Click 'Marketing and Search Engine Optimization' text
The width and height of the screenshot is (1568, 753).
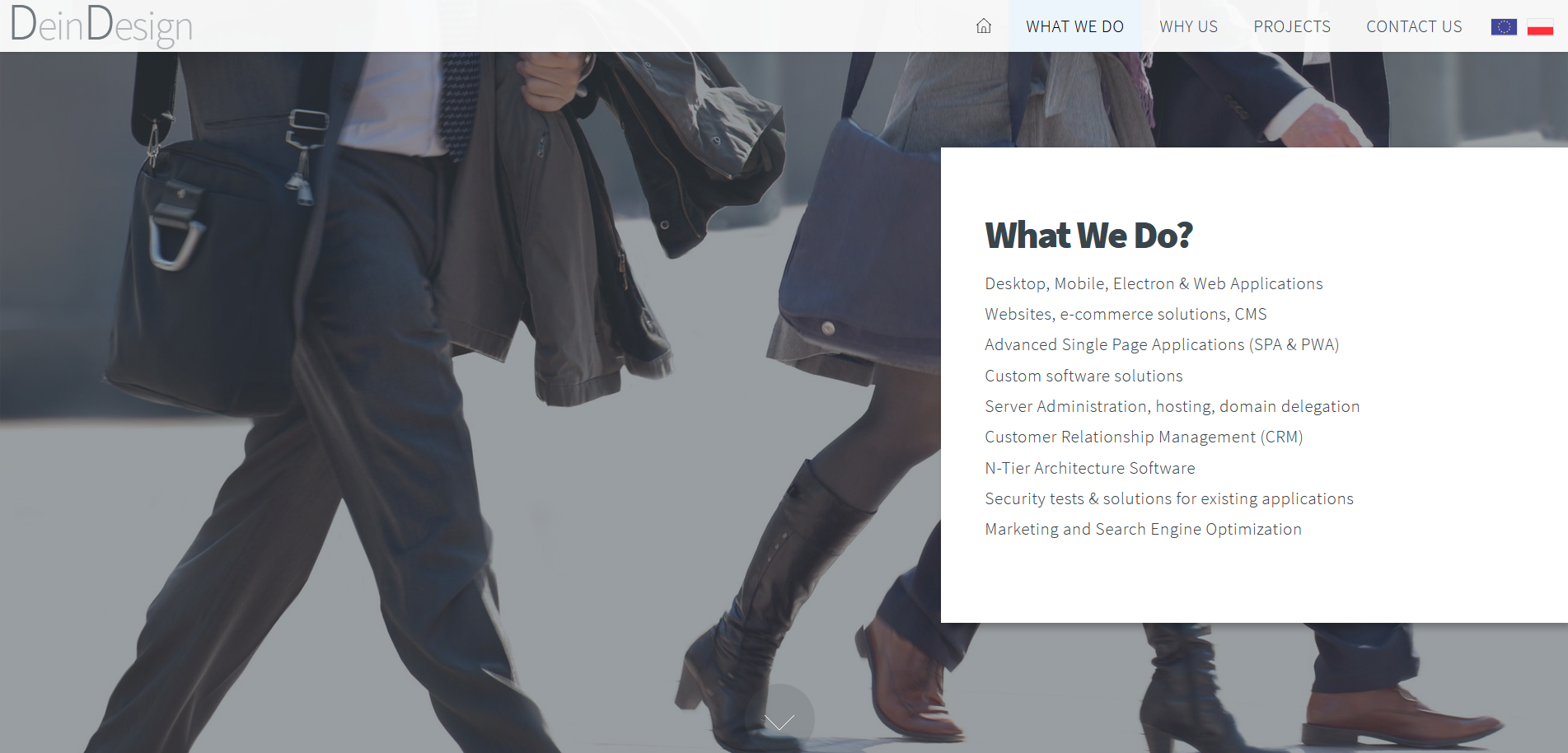tap(1143, 530)
